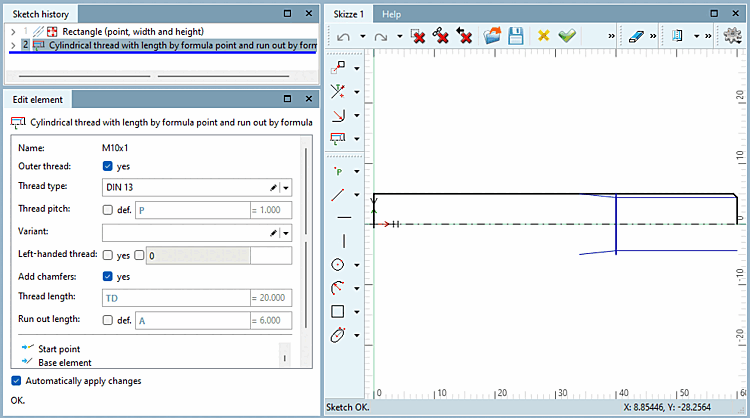Expand the Cylindrical thread history entry
Viewport: 750px width, 418px height.
pos(13,46)
